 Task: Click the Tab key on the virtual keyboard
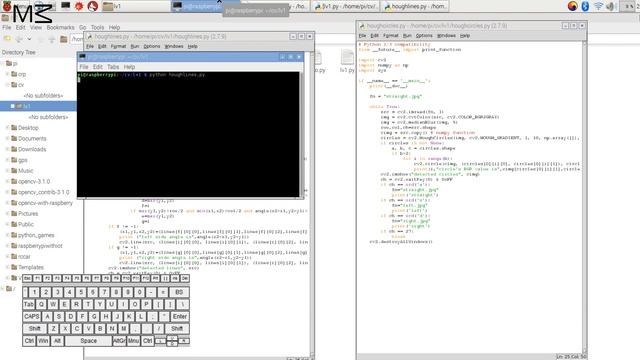pos(29,304)
